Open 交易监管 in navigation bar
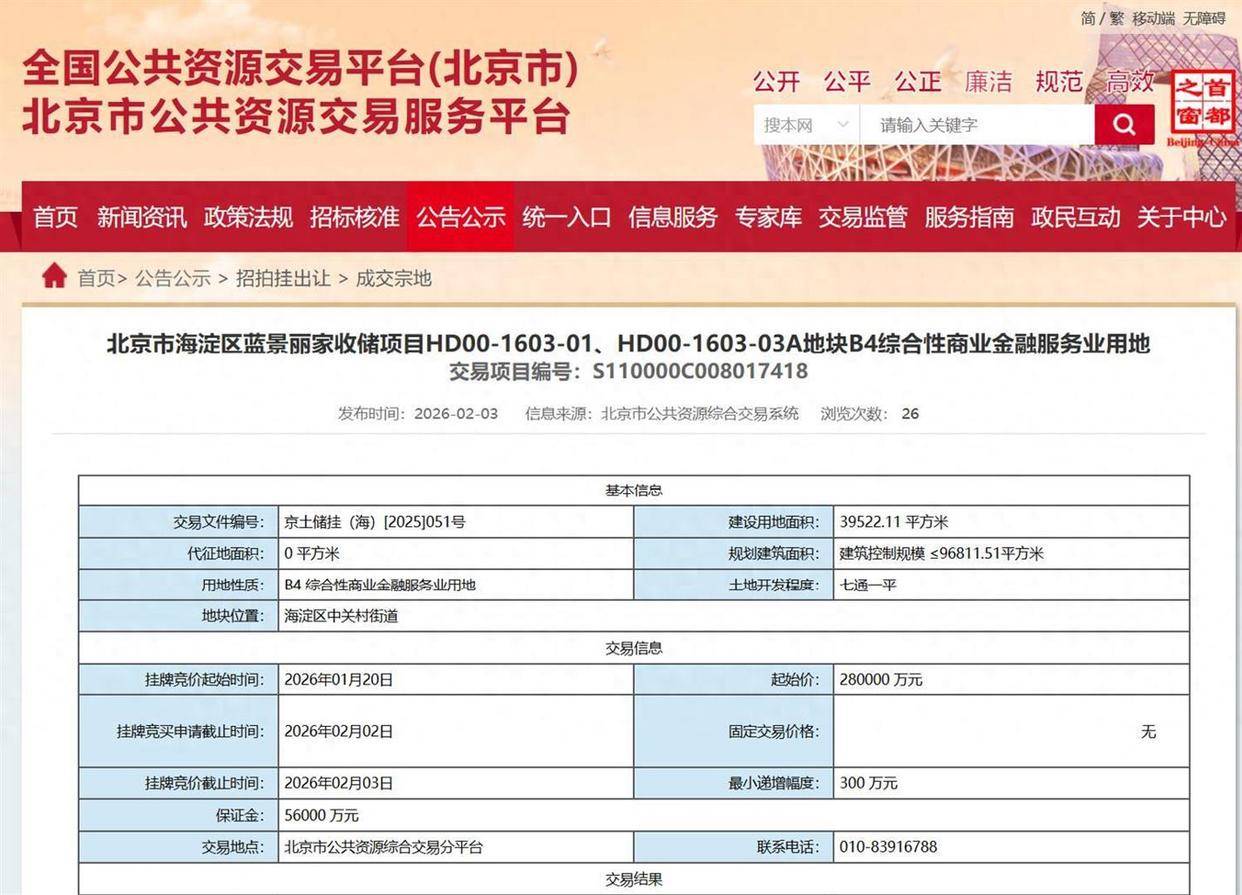This screenshot has height=895, width=1242. tap(863, 217)
